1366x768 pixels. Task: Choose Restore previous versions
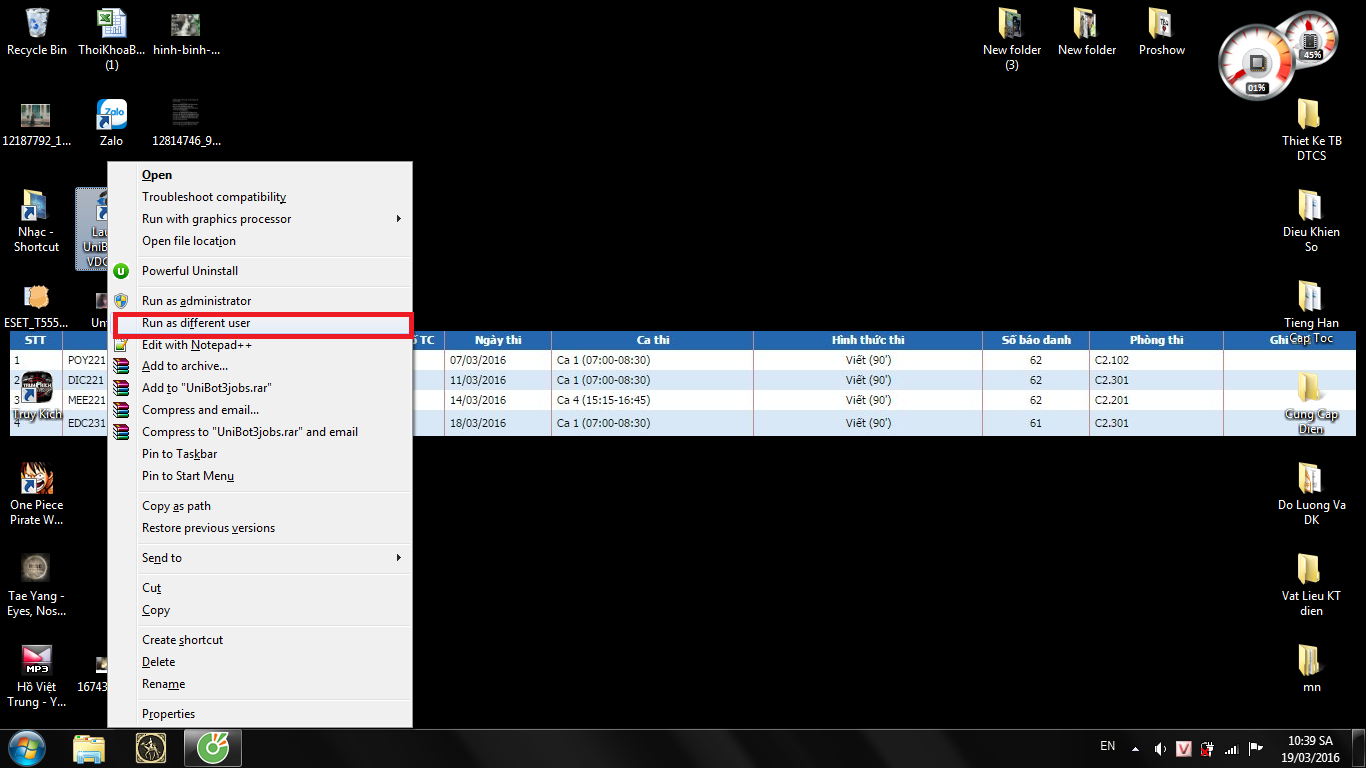tap(260, 528)
